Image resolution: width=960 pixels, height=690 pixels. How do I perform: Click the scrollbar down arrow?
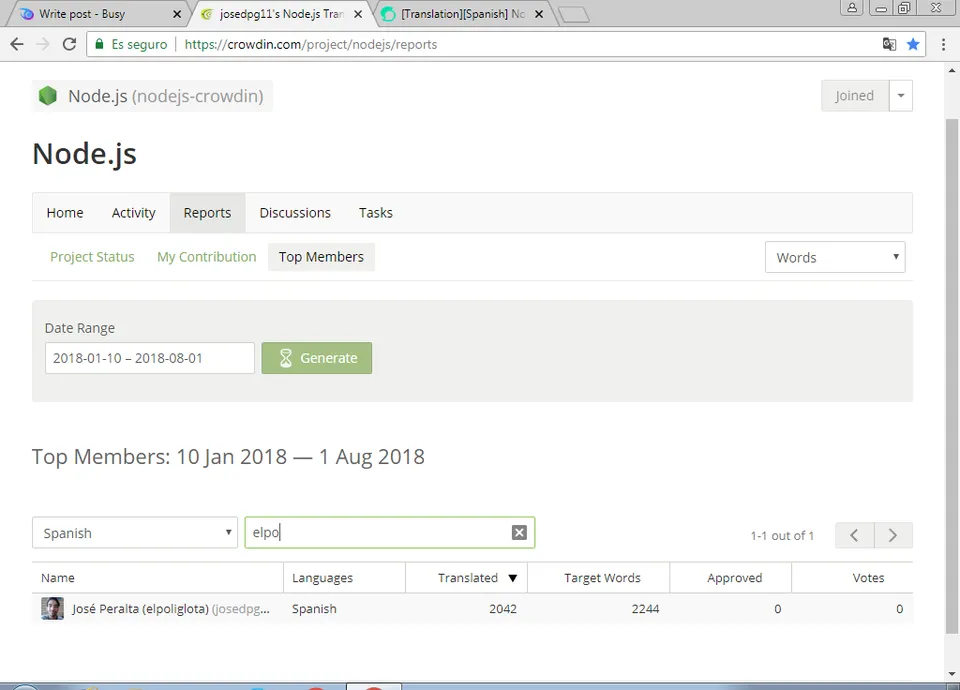click(x=952, y=674)
